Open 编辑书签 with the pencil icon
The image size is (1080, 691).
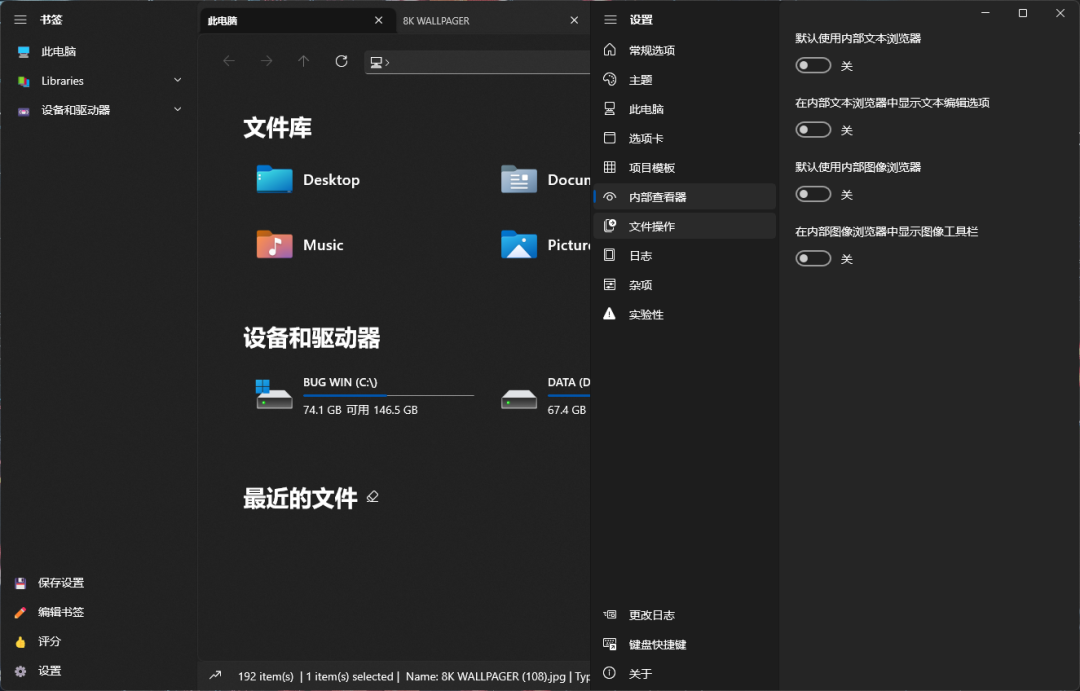coord(22,612)
